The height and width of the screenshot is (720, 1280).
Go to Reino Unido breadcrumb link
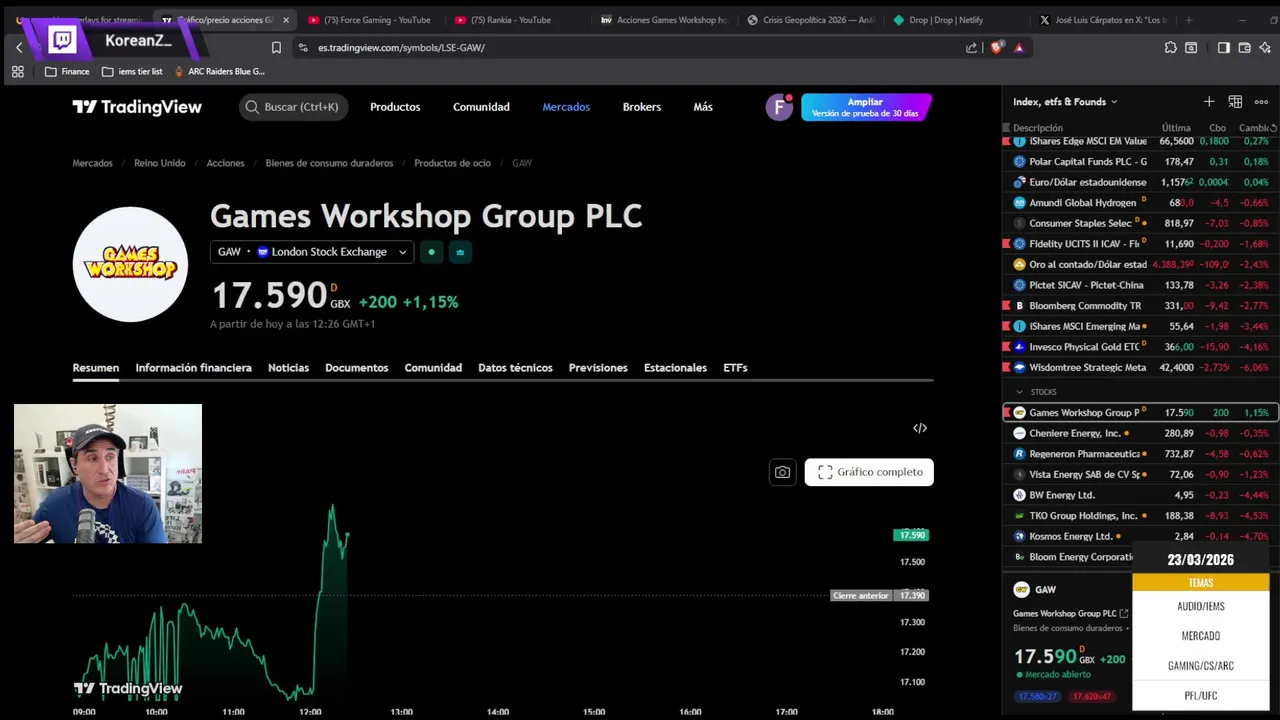[160, 163]
